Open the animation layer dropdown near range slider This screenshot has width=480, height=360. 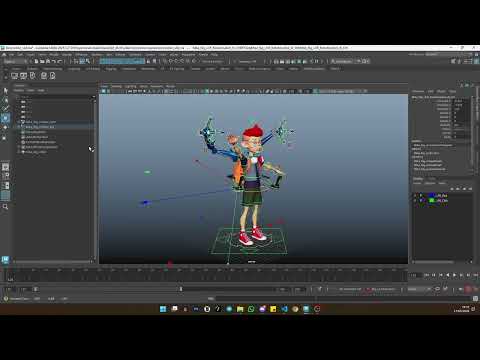tap(383, 289)
